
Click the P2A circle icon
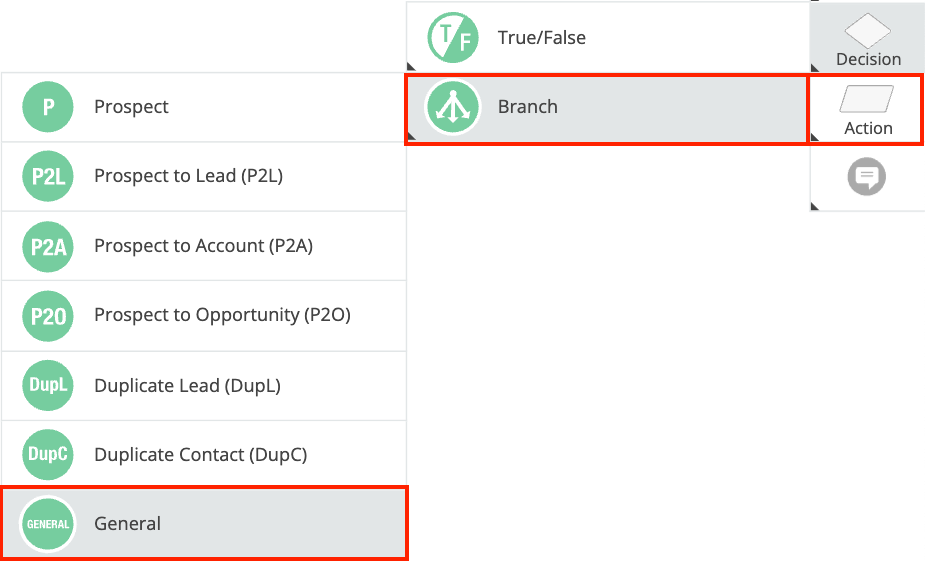click(x=48, y=246)
